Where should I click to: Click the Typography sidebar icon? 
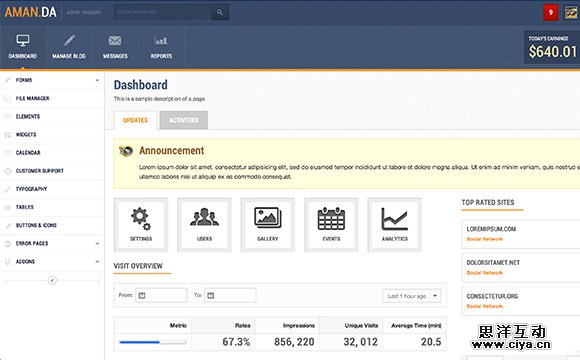(7, 189)
